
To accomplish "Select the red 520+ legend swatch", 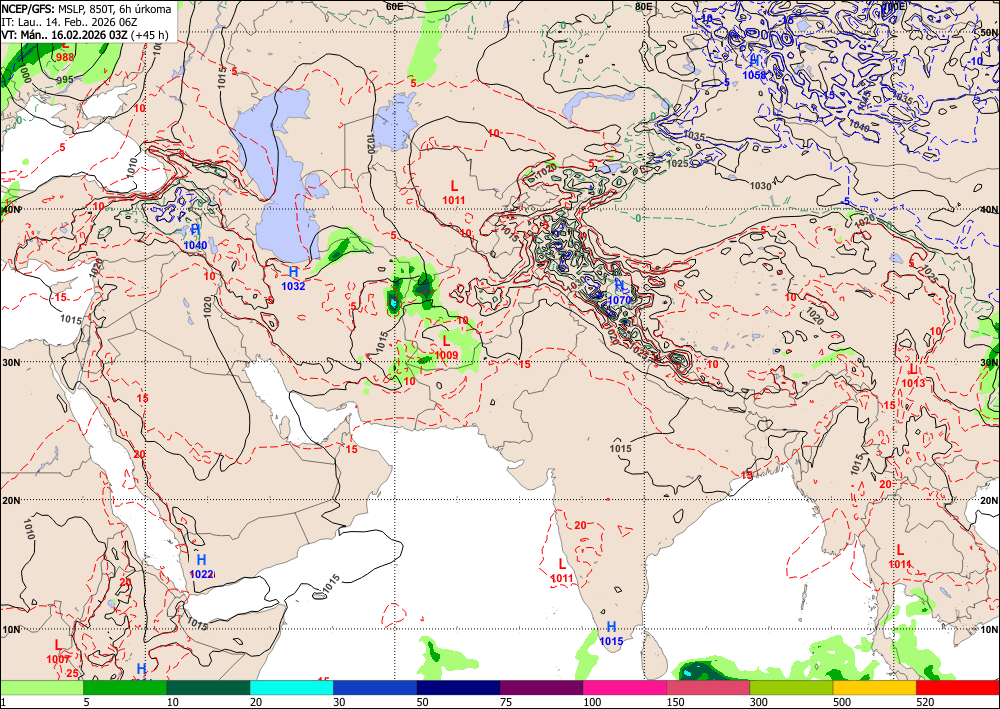I will tap(958, 688).
